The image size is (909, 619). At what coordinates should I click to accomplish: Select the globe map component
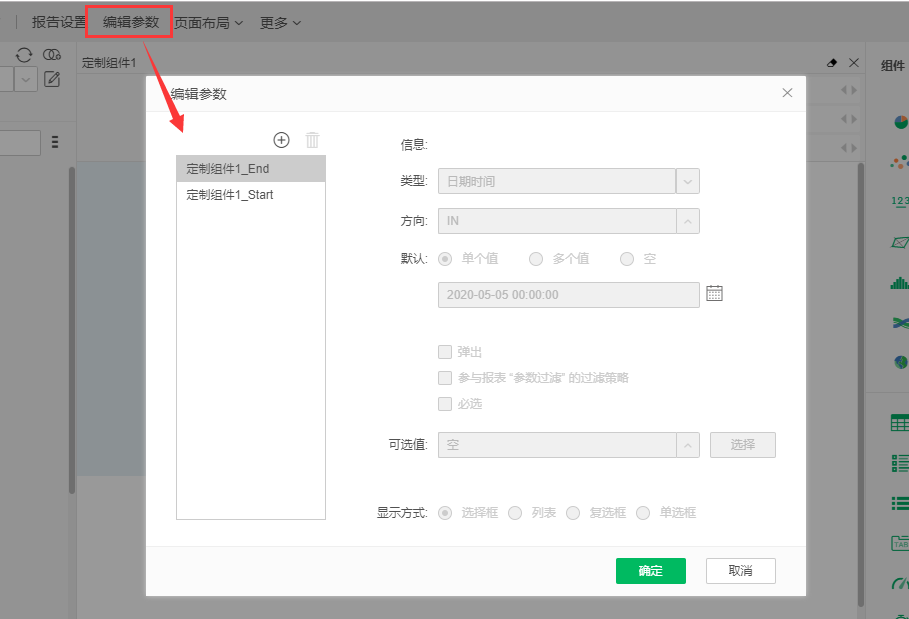[x=900, y=362]
